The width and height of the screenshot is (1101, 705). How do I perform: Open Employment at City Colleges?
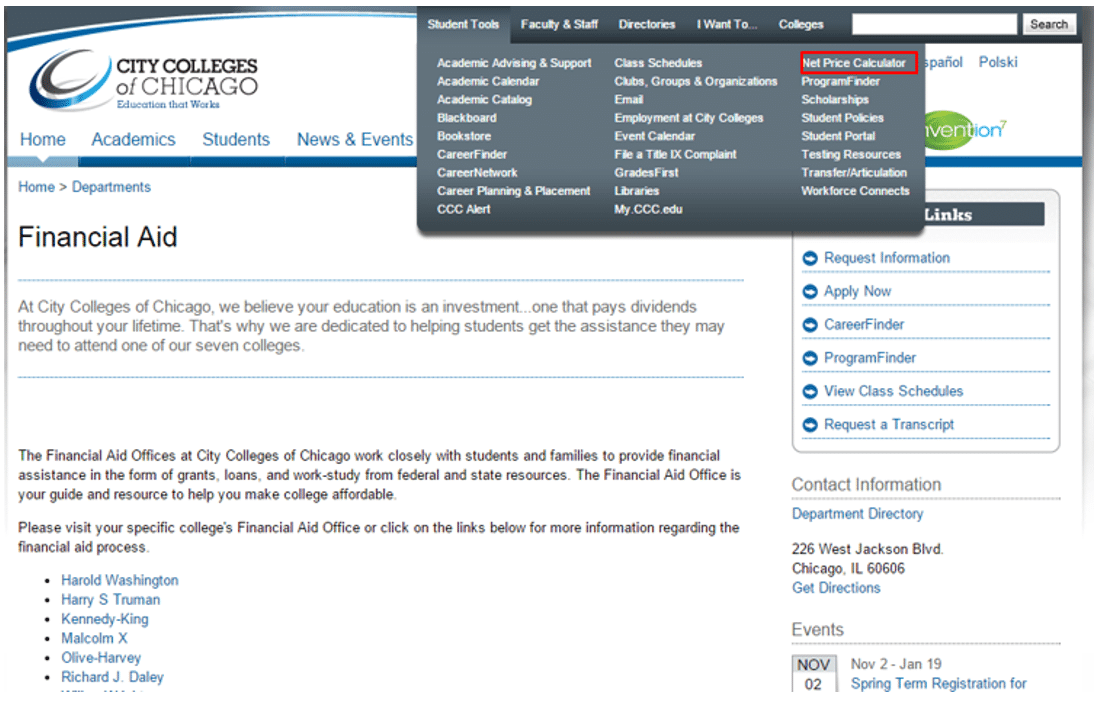coord(689,118)
